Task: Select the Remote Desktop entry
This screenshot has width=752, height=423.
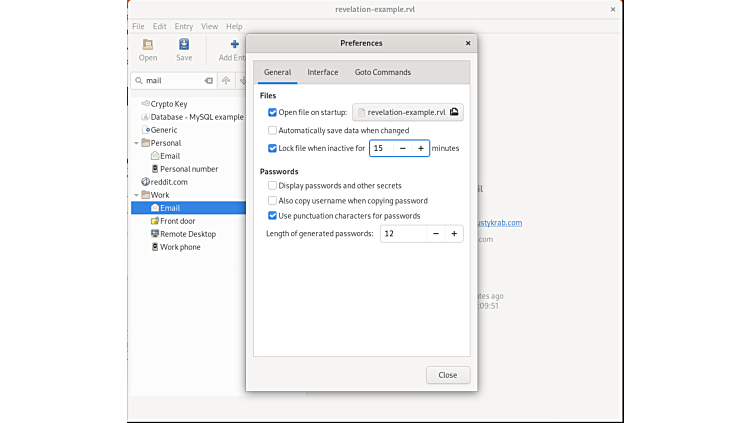Action: coord(187,234)
